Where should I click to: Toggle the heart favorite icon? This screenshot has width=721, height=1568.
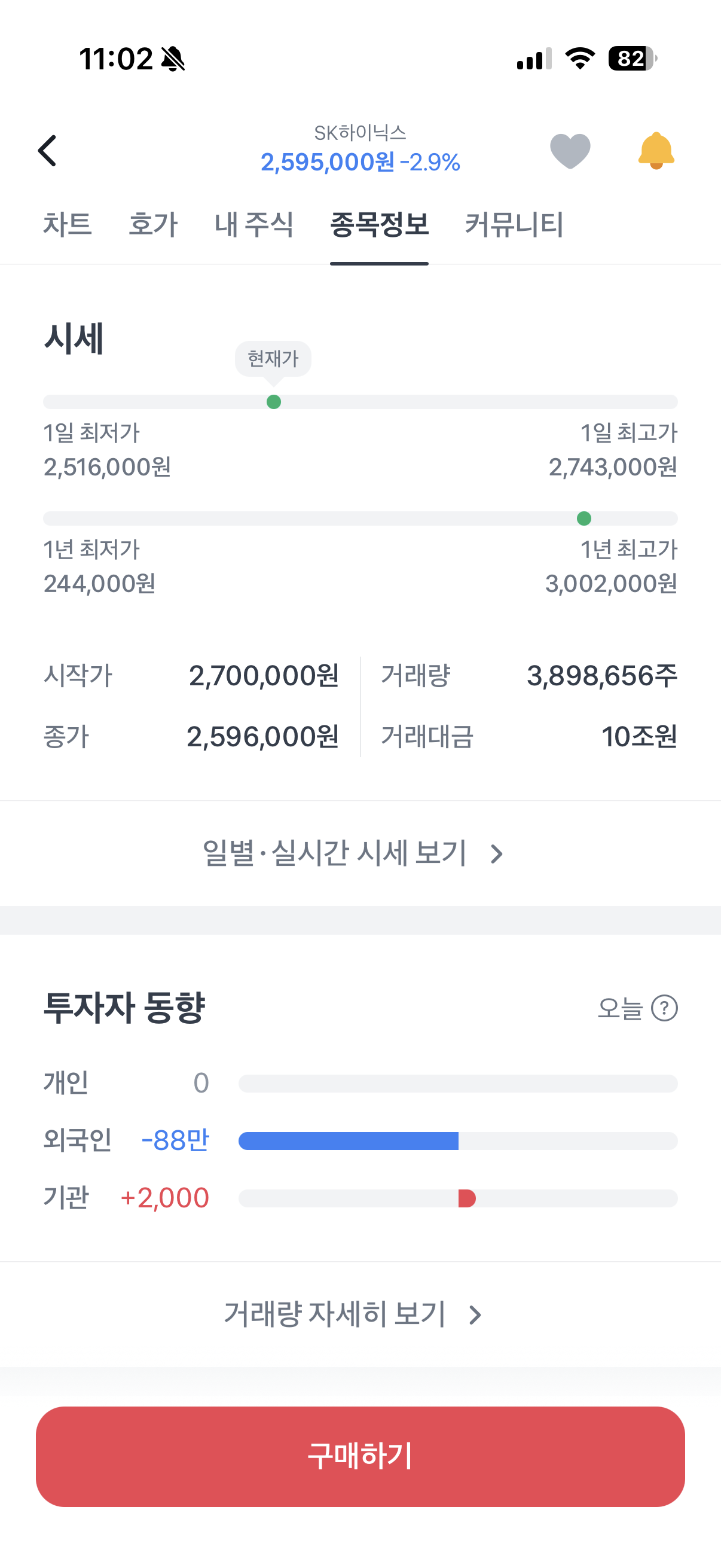pyautogui.click(x=570, y=150)
